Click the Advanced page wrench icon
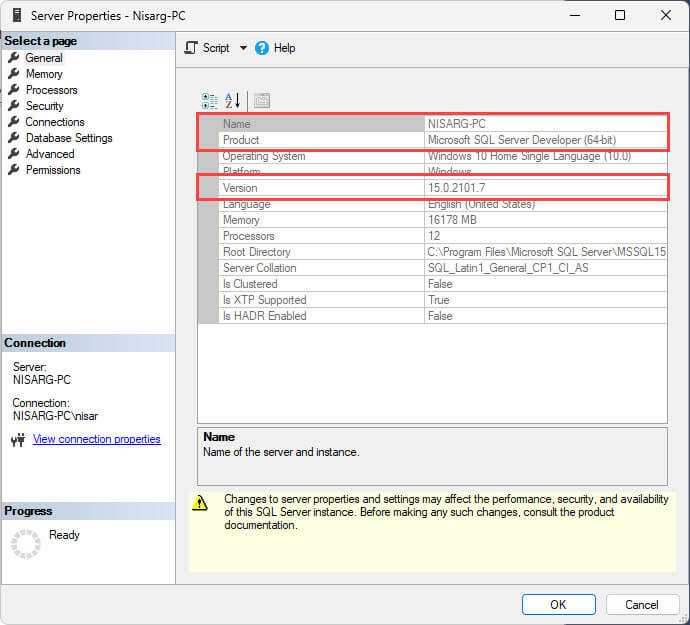The image size is (690, 625). pyautogui.click(x=14, y=153)
